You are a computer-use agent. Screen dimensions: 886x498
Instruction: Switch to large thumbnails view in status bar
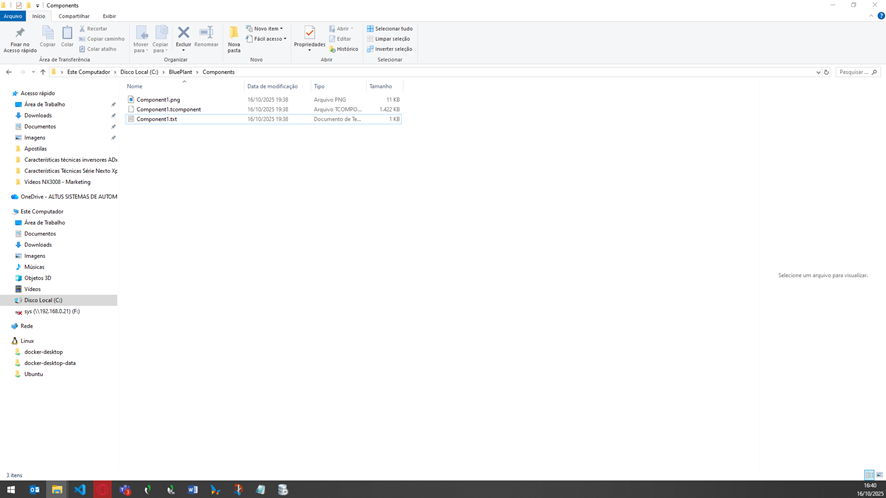click(879, 475)
